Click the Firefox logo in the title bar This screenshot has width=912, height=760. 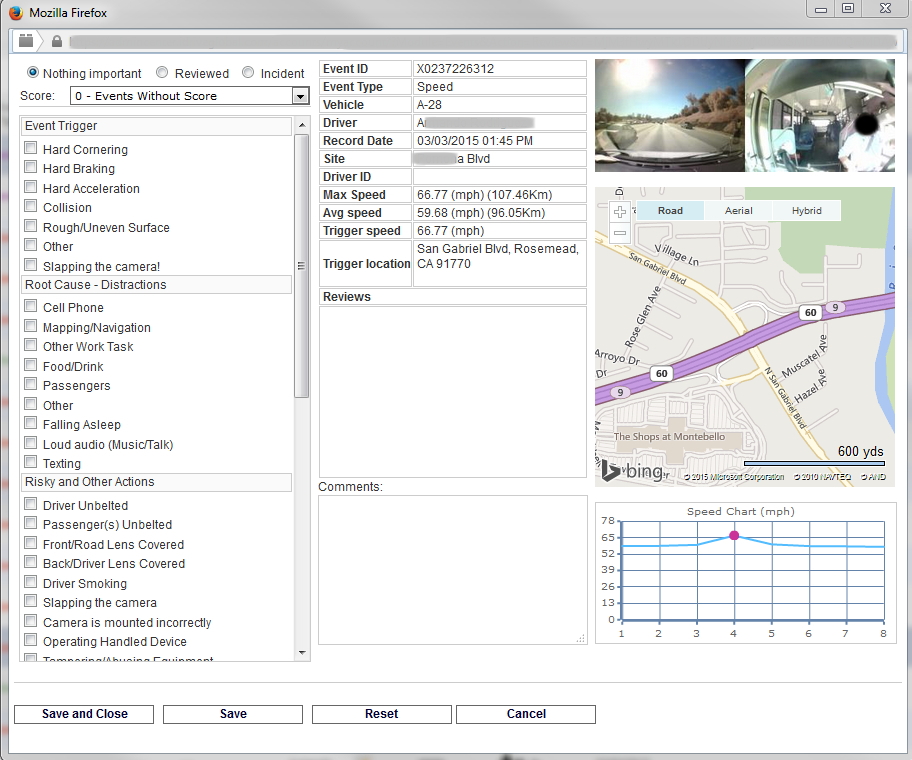tap(15, 13)
